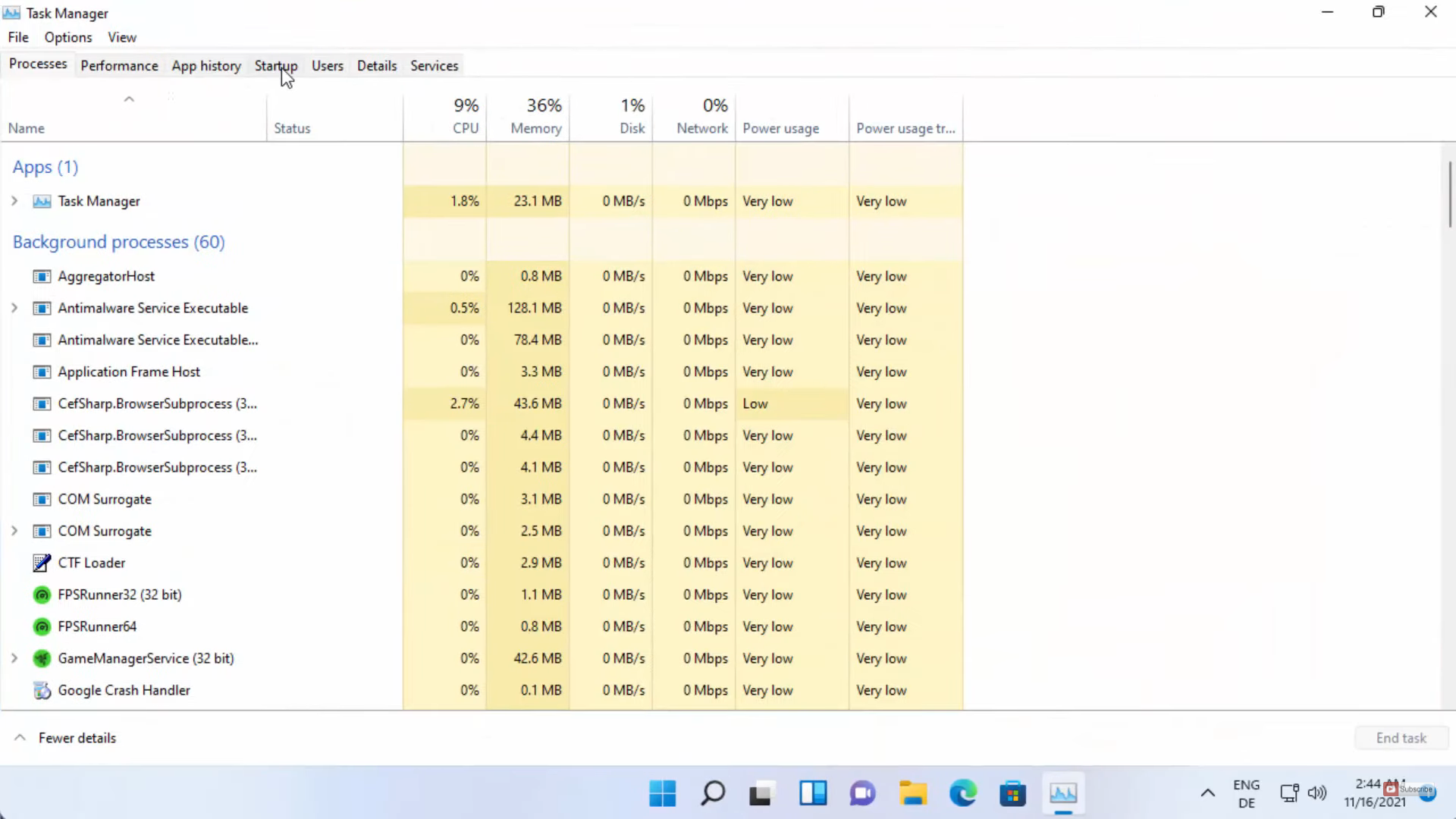
Task: Click the taskbar Search magnifier icon
Action: (x=712, y=793)
